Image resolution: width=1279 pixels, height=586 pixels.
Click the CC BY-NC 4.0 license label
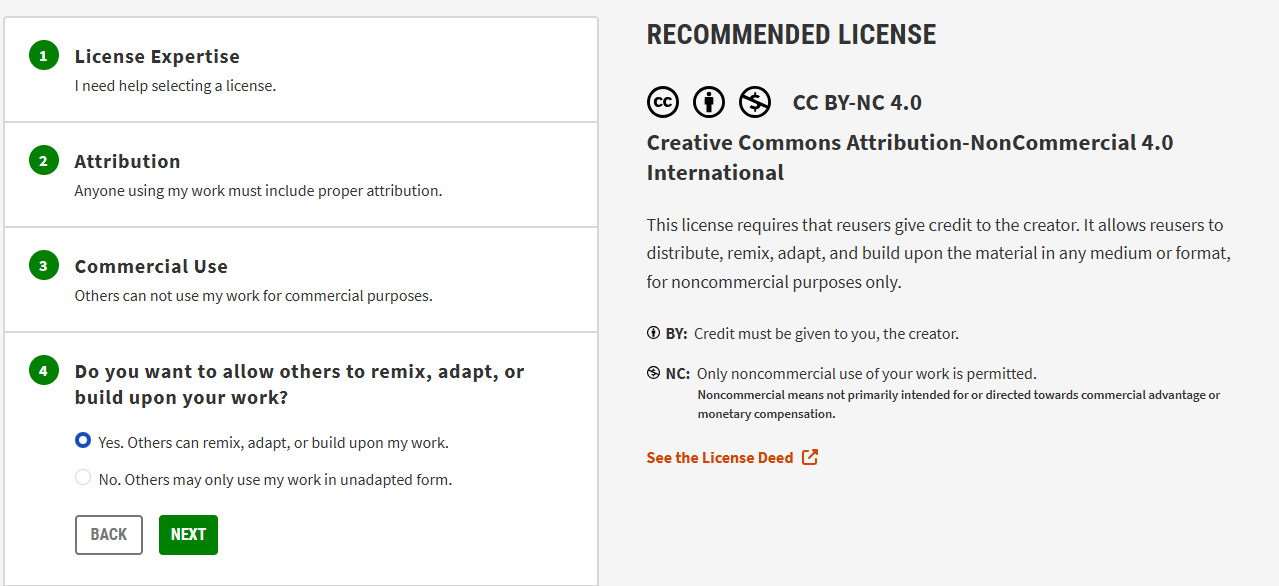tap(857, 103)
